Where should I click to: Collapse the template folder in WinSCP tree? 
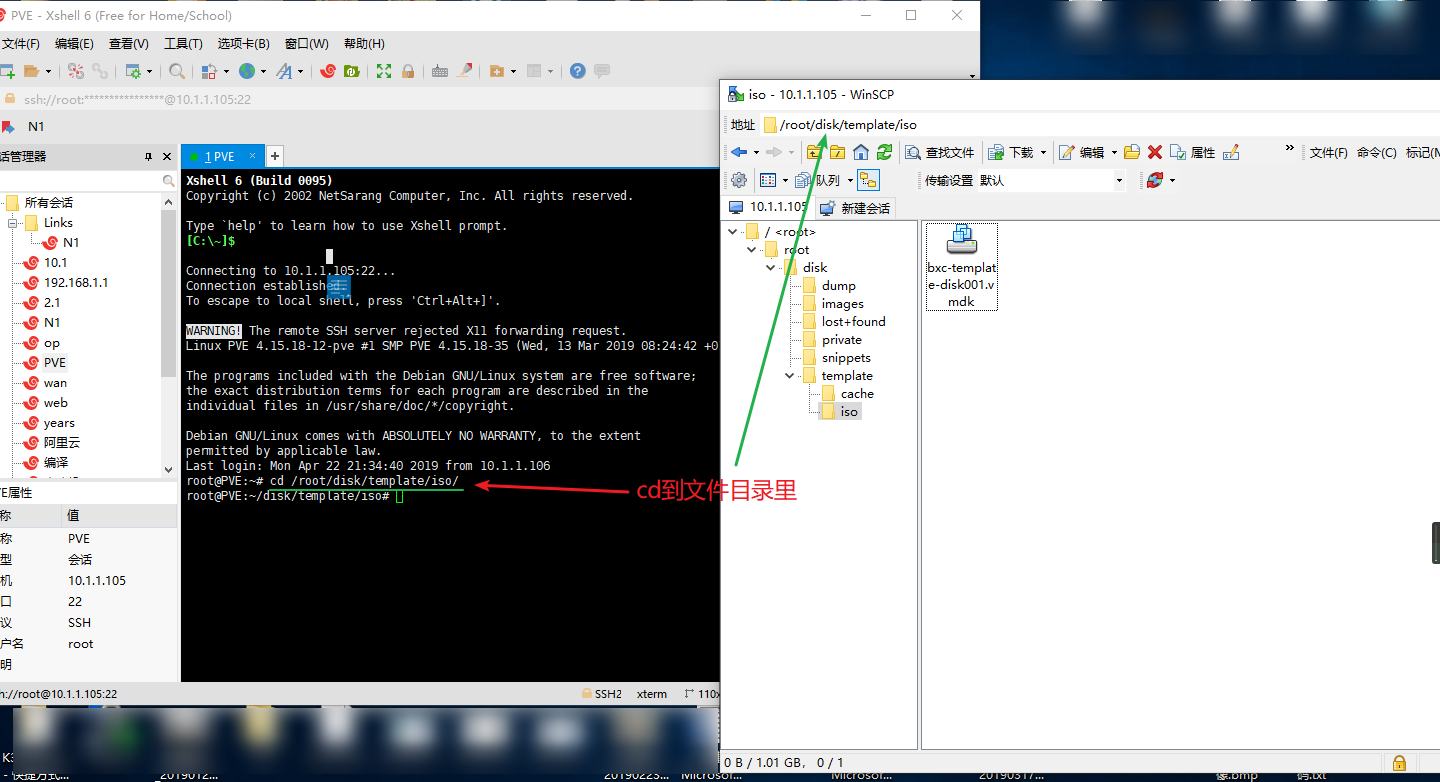click(789, 376)
